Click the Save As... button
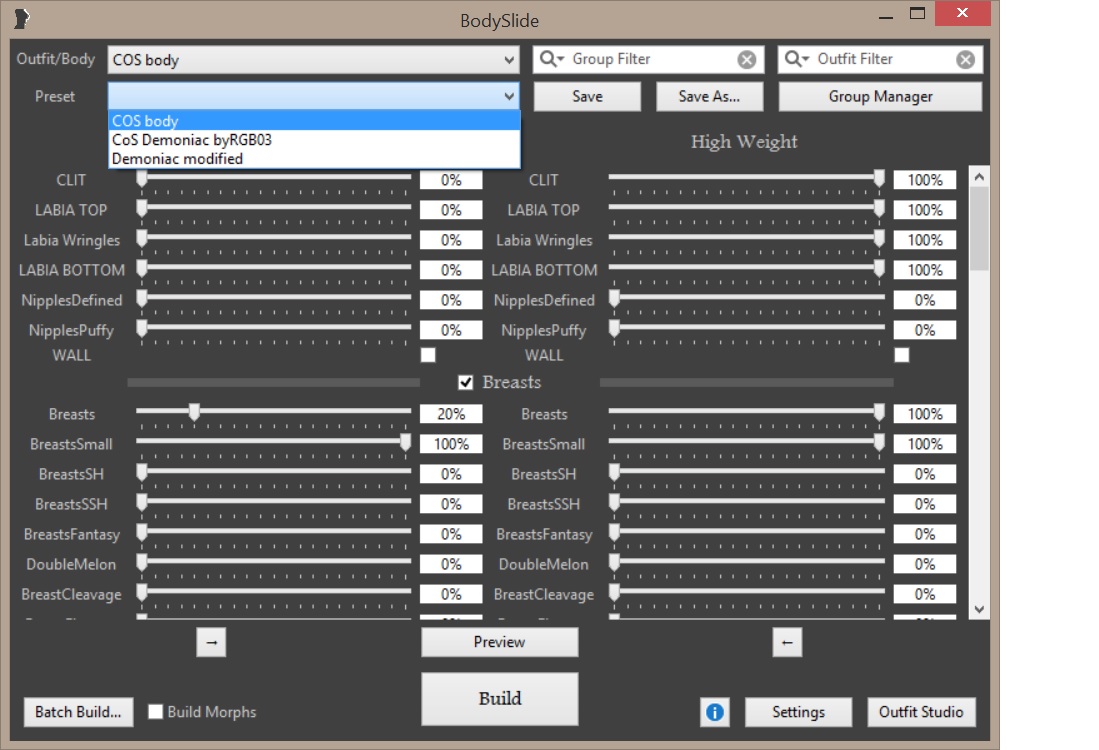The image size is (1099, 750). coord(709,97)
